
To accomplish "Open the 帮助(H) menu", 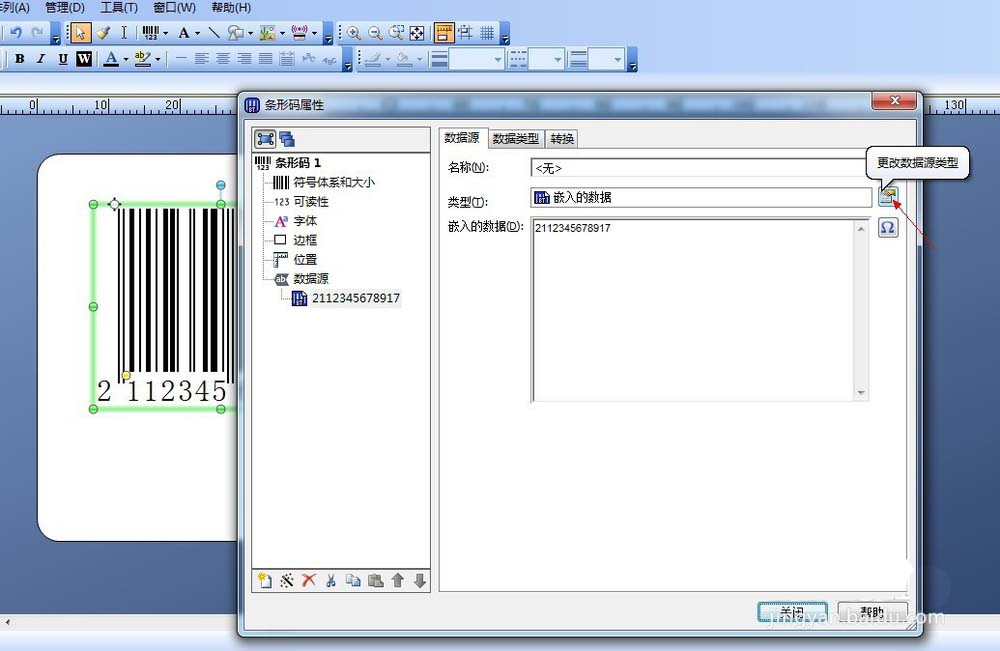I will point(231,8).
